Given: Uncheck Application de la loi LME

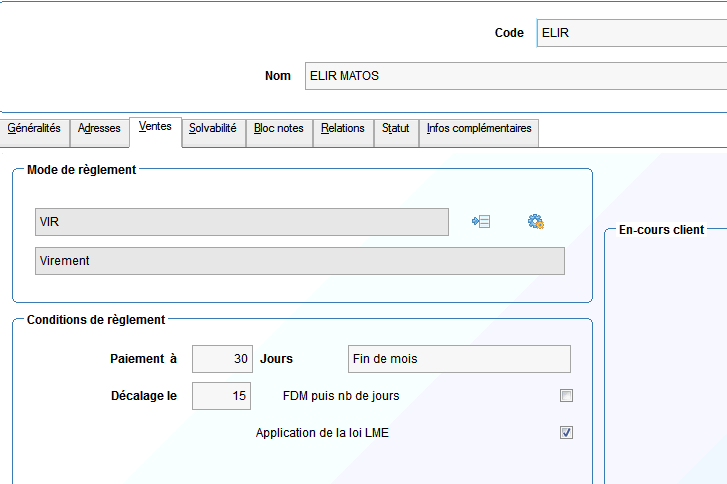Looking at the screenshot, I should click(x=566, y=433).
